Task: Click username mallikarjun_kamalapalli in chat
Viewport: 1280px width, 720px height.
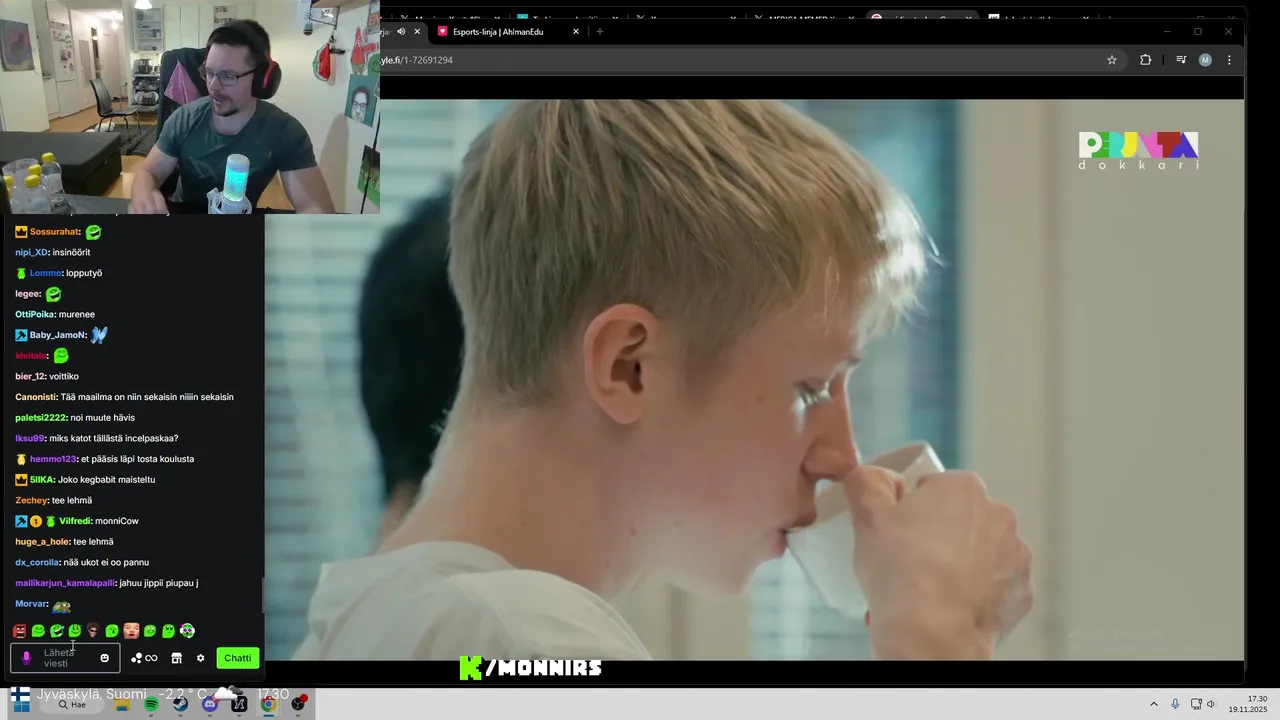Action: coord(65,583)
